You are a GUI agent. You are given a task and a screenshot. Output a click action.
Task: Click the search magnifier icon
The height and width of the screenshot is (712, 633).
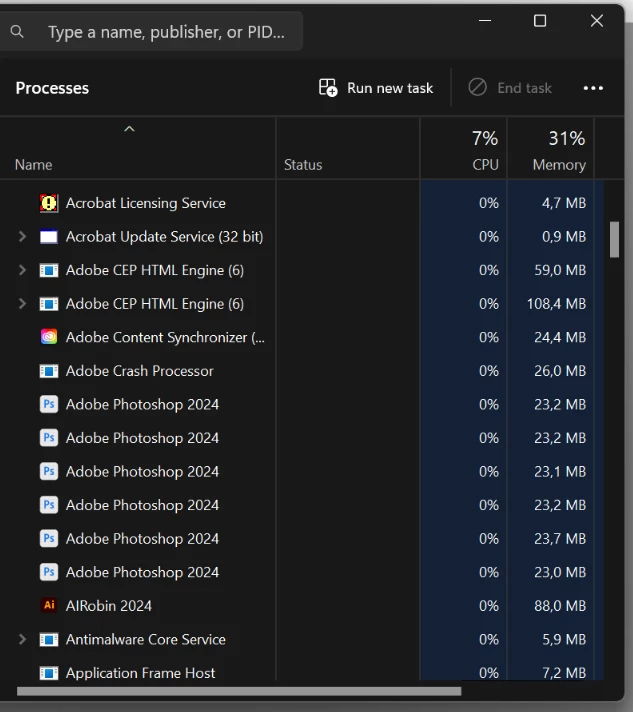[17, 31]
